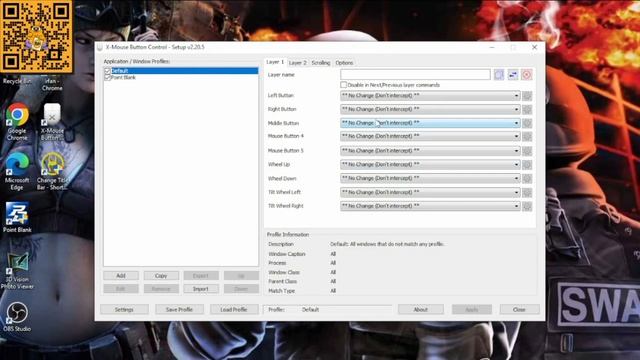Switch to the Layer 1 tab
640x360 pixels.
point(275,62)
